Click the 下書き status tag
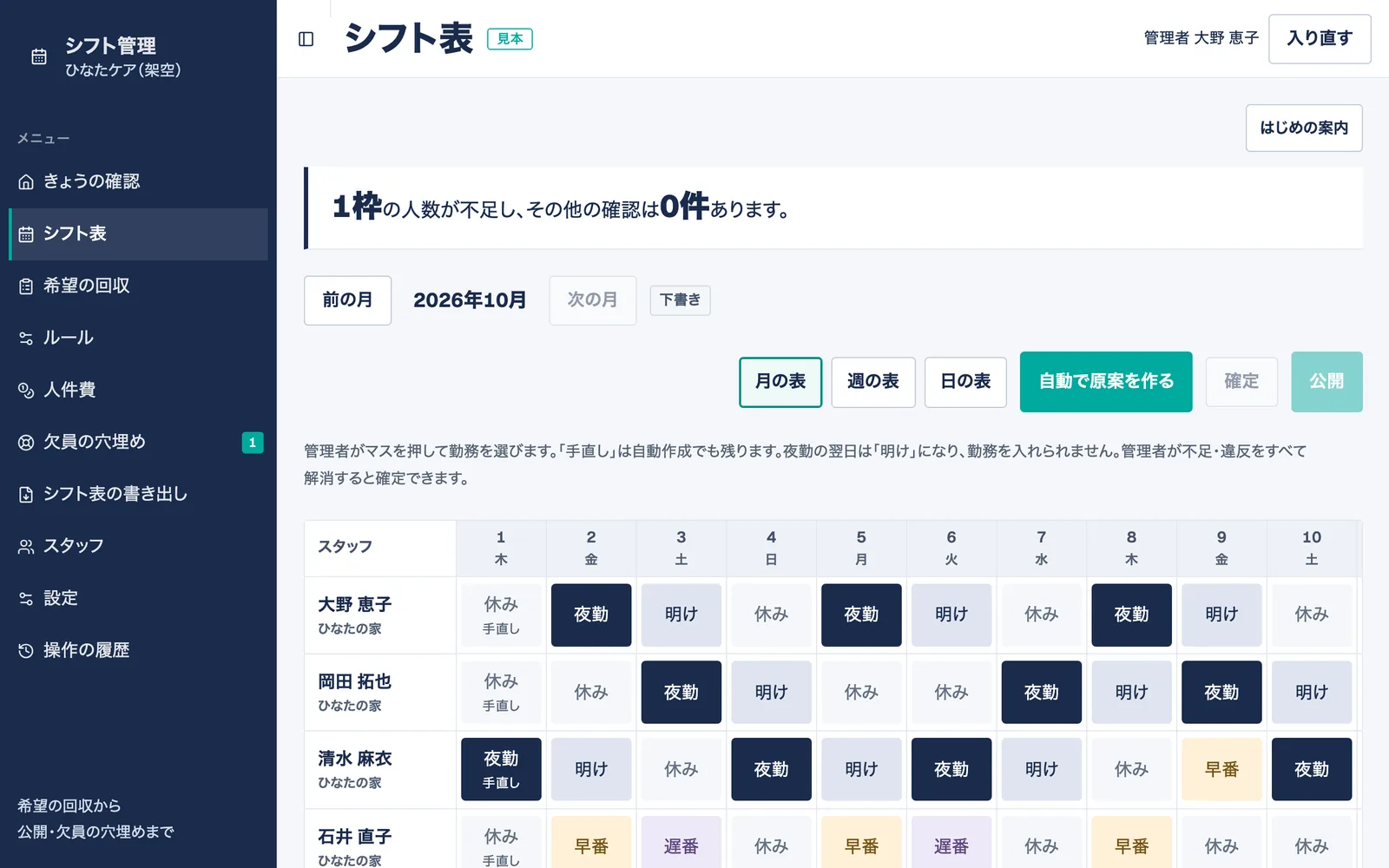This screenshot has height=868, width=1389. [681, 300]
